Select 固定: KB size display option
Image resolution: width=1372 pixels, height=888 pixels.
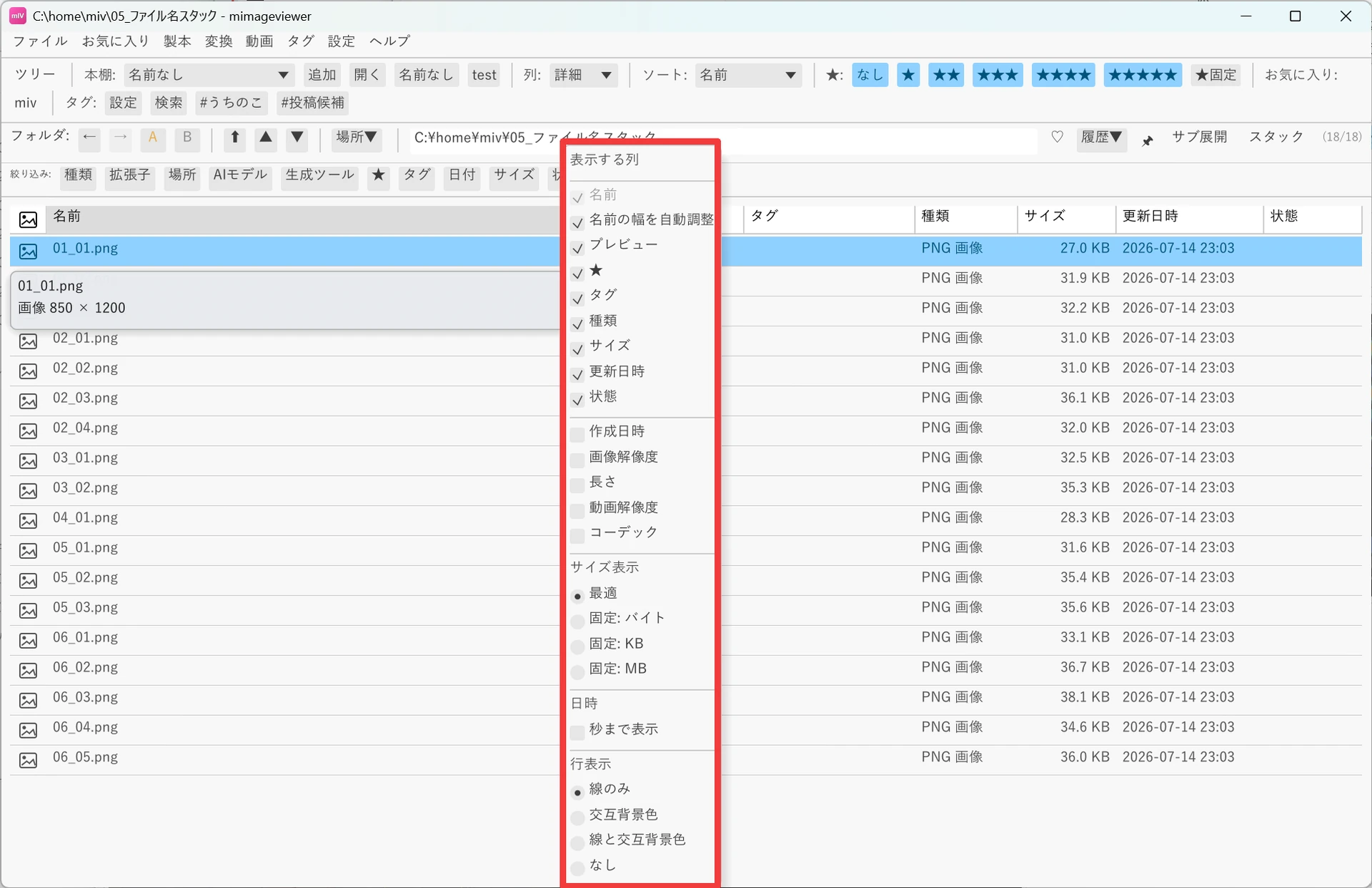coord(577,647)
